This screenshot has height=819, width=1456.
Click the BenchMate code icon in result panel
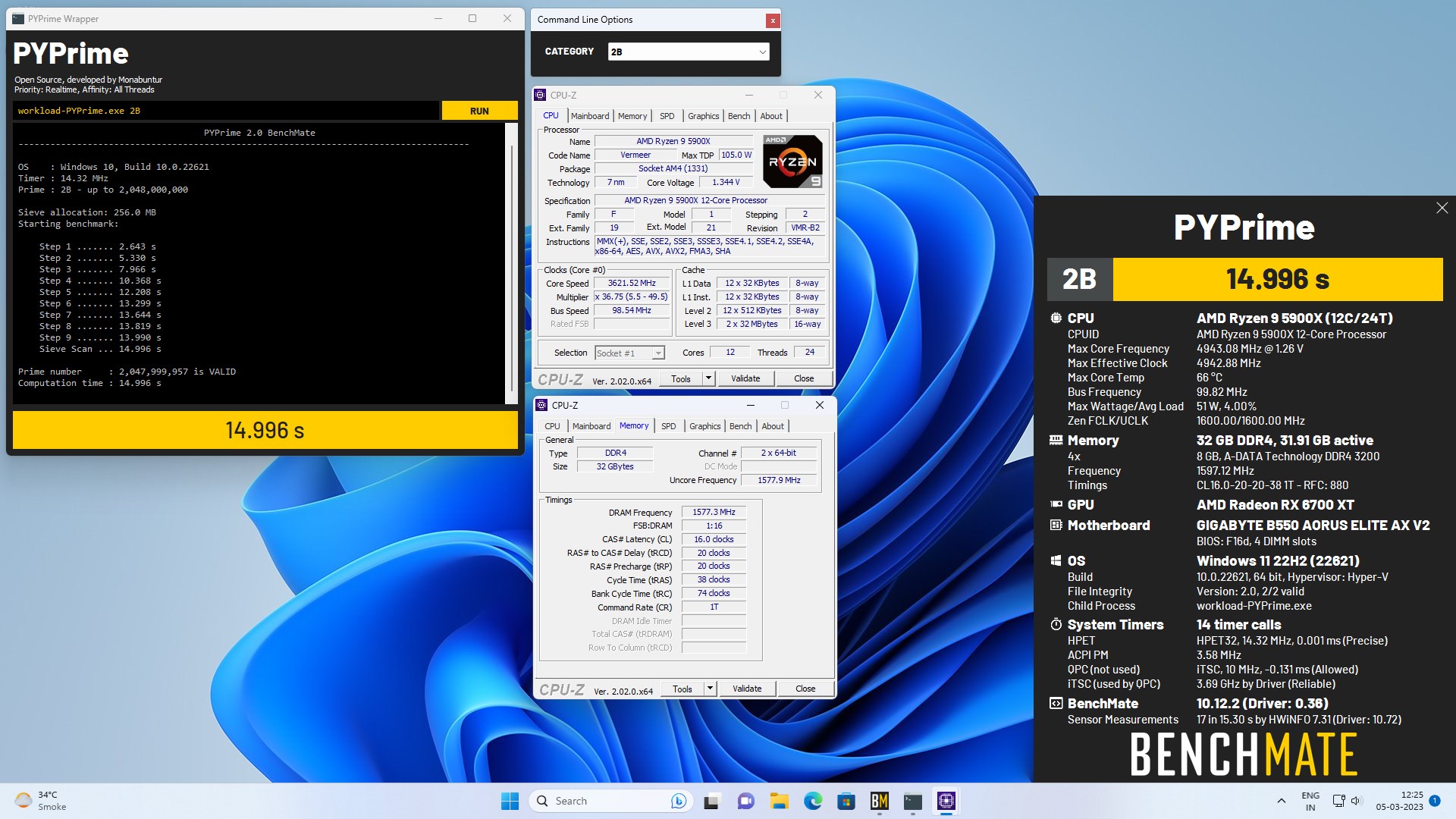tap(1056, 703)
